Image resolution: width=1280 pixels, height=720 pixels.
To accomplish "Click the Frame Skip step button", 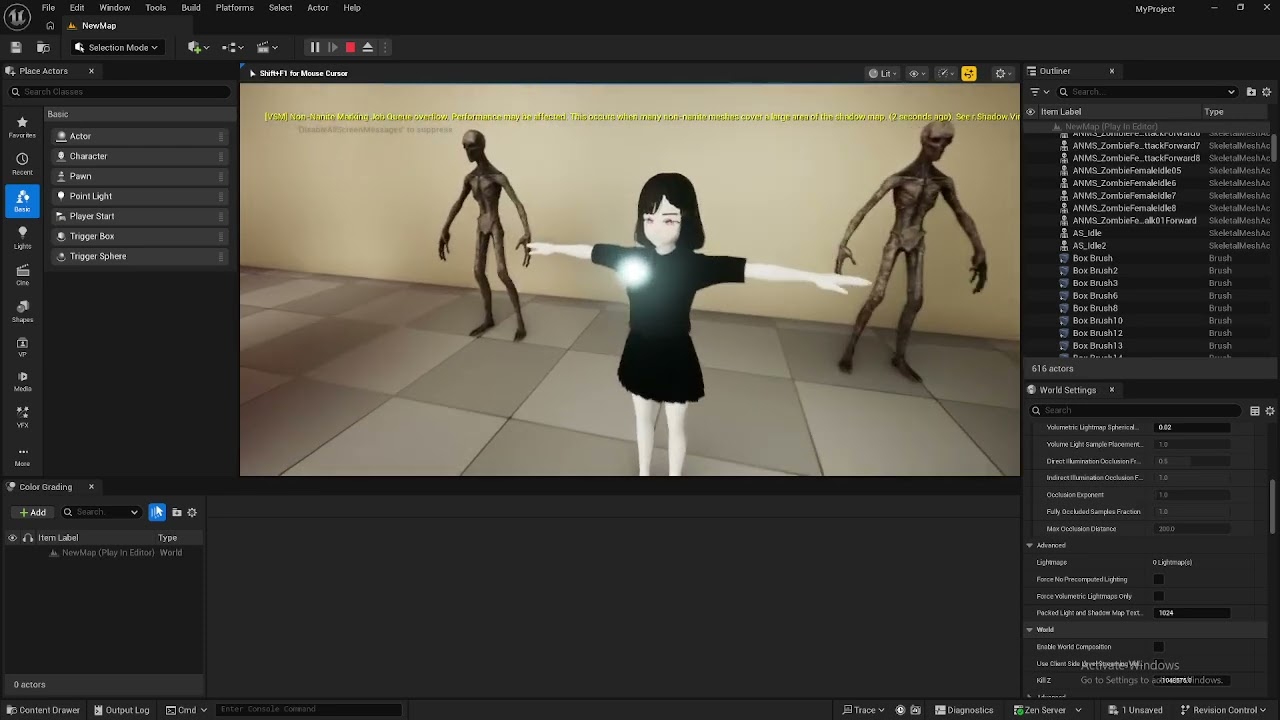I will tap(332, 47).
